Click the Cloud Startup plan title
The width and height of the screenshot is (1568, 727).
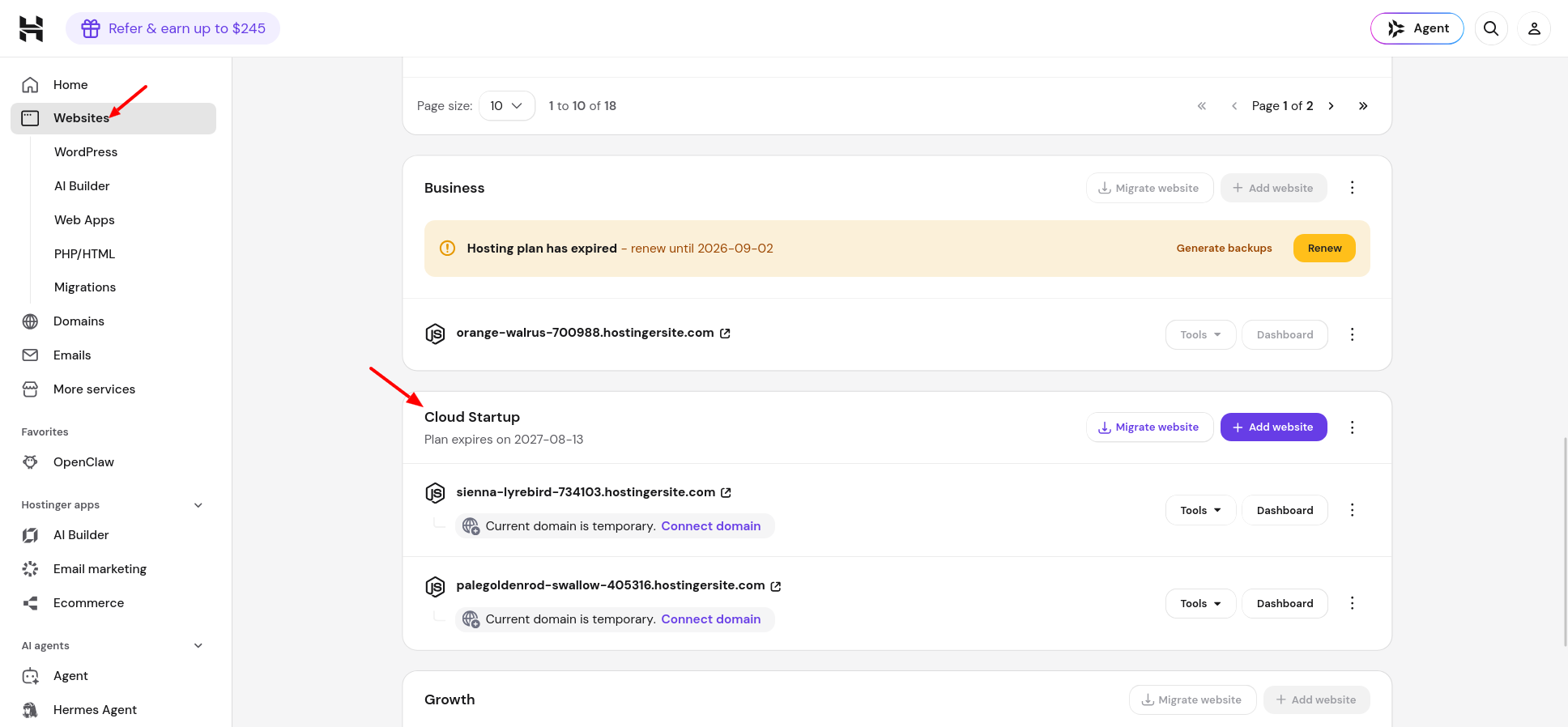pyautogui.click(x=472, y=417)
